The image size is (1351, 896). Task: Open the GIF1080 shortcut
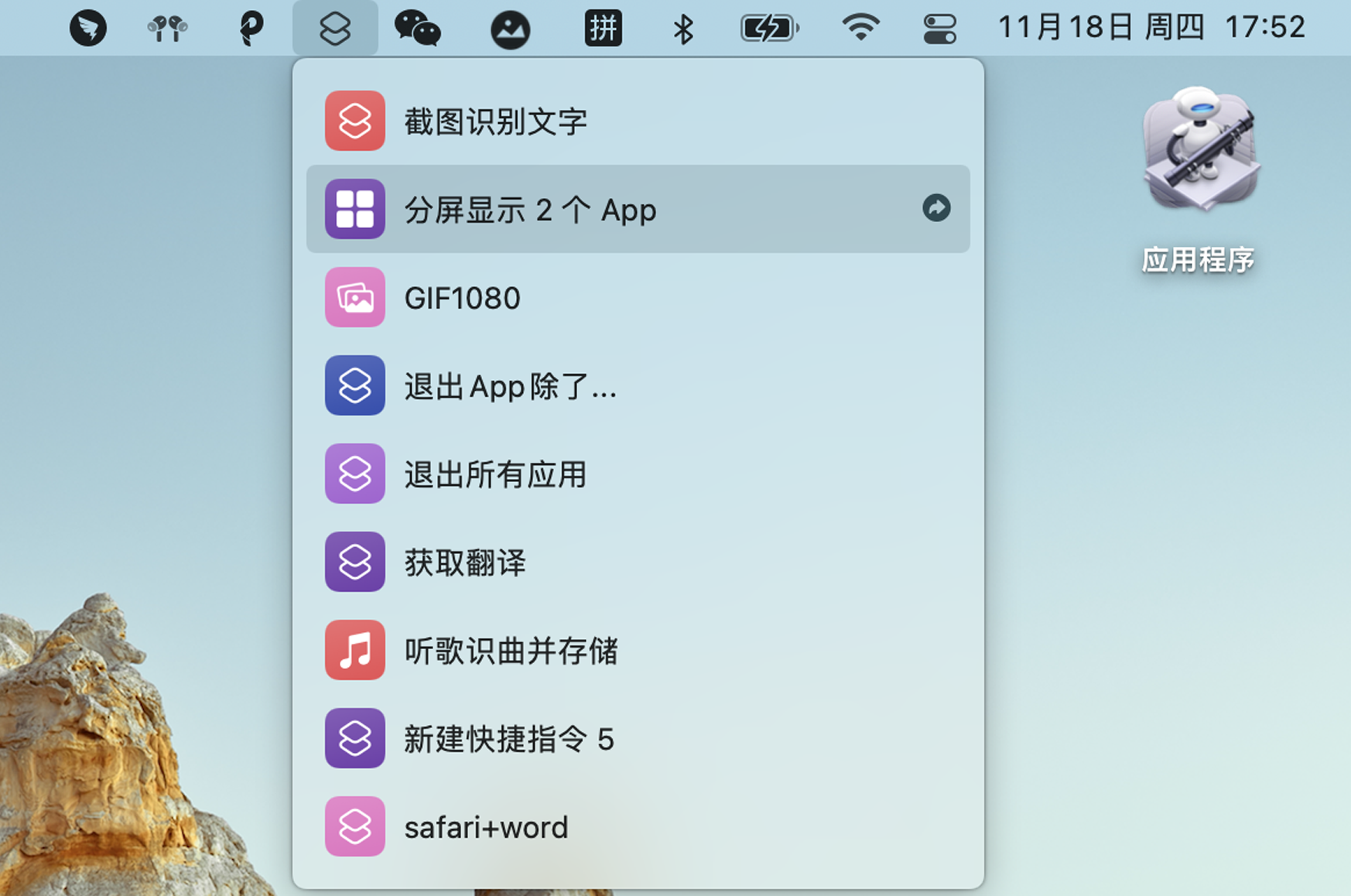463,298
